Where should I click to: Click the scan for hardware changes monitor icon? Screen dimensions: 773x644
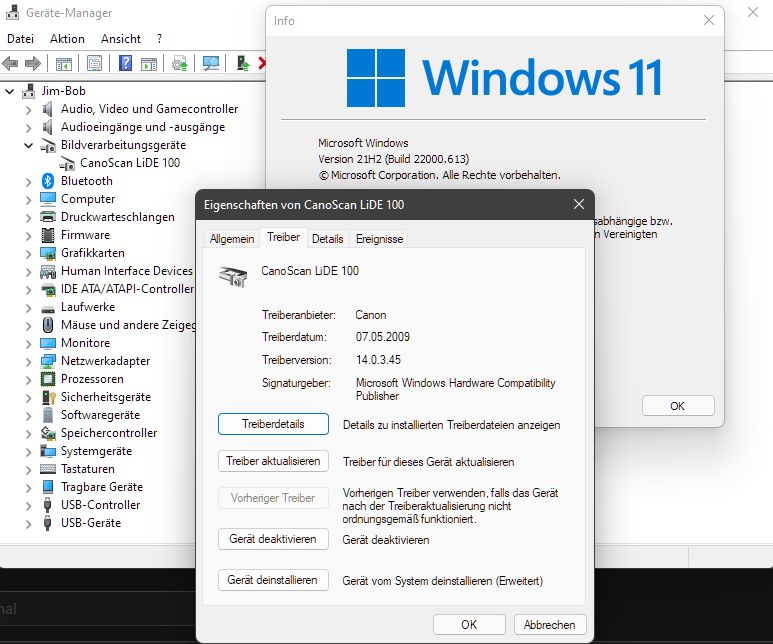coord(211,63)
